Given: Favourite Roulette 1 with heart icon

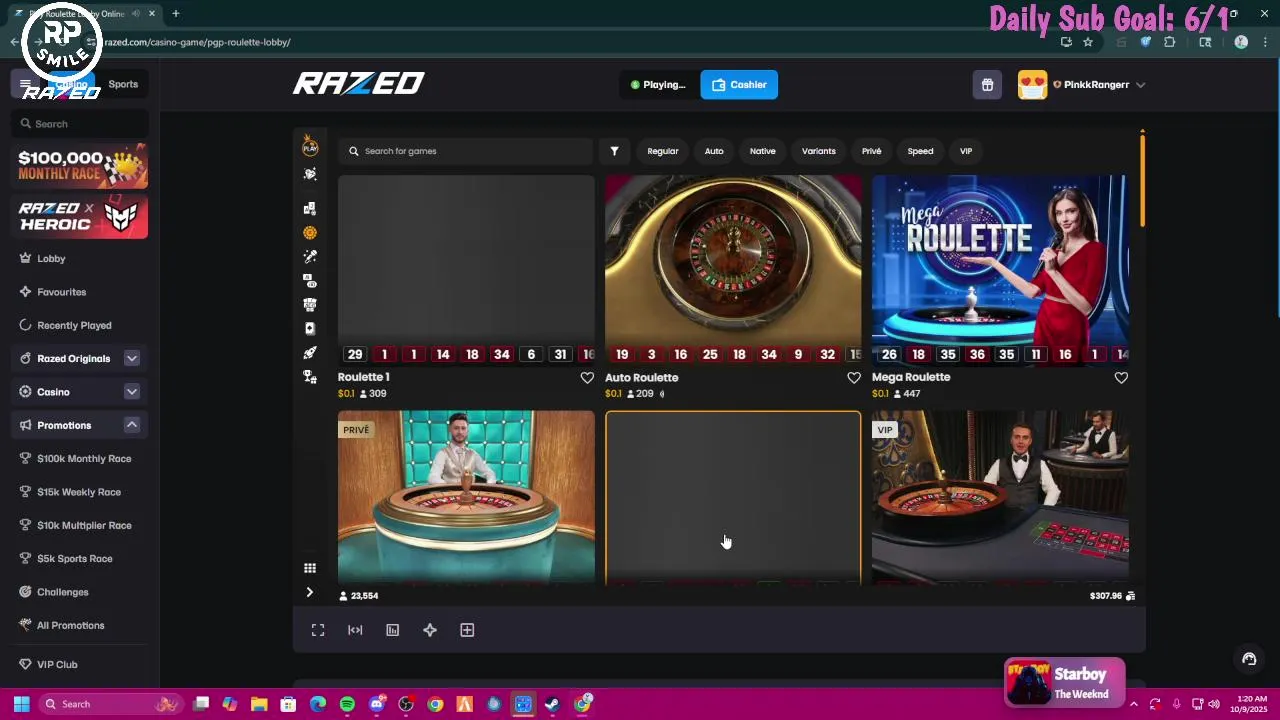Looking at the screenshot, I should pos(587,378).
